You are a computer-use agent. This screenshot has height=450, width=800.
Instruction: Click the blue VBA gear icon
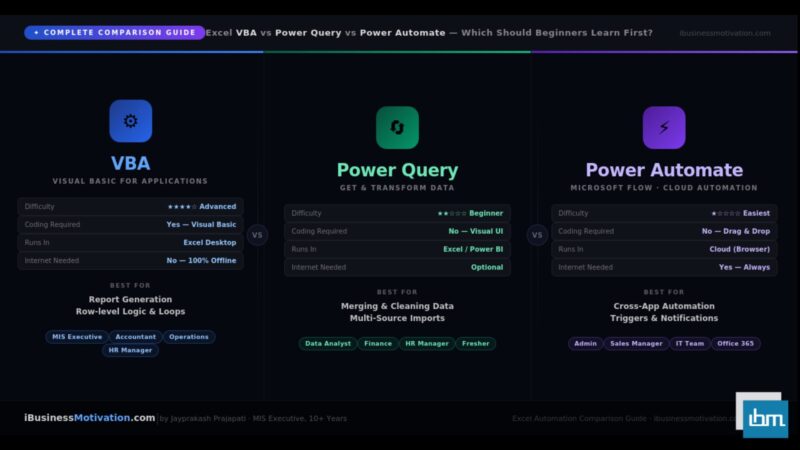click(x=130, y=121)
